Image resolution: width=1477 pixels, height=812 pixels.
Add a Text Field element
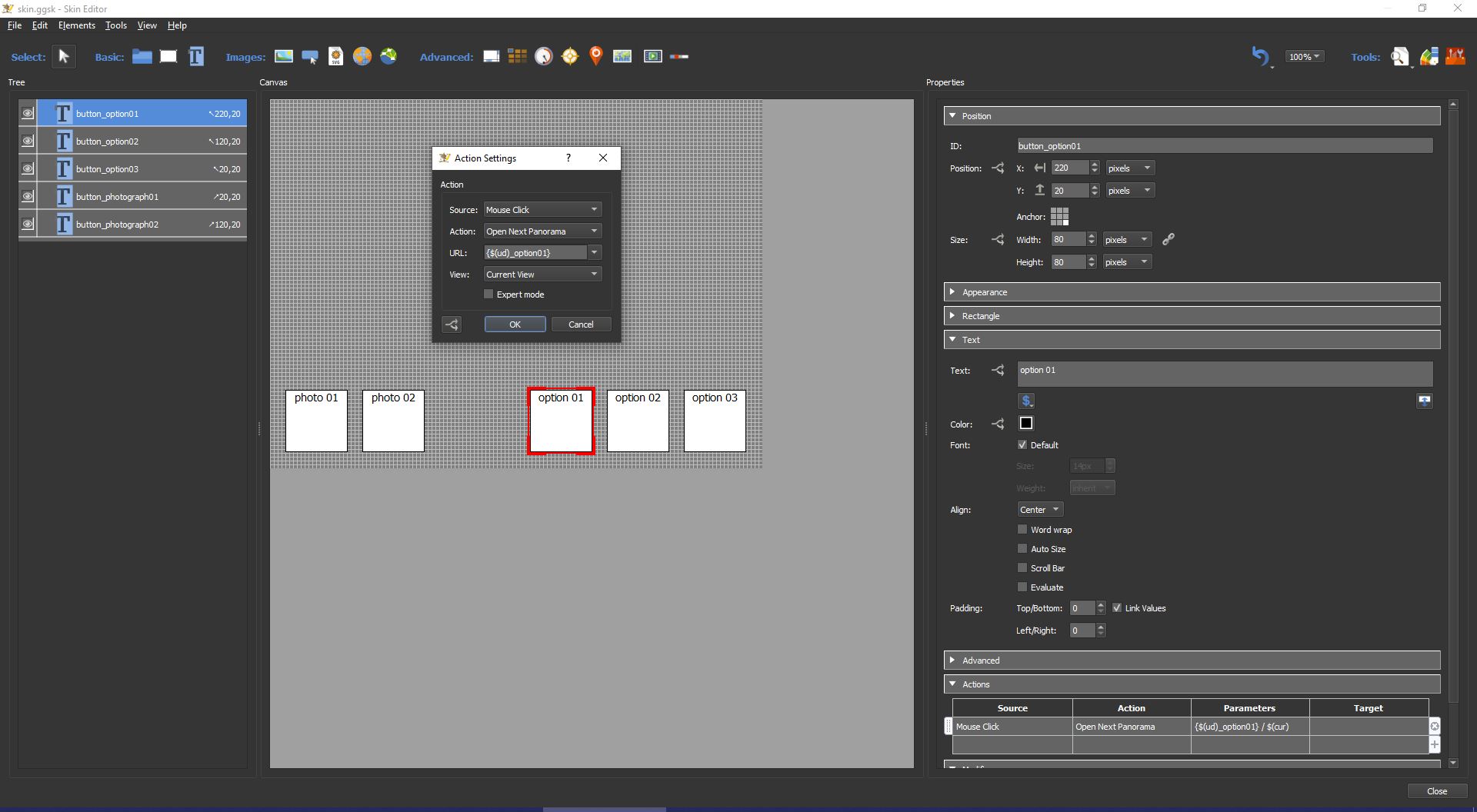(196, 56)
